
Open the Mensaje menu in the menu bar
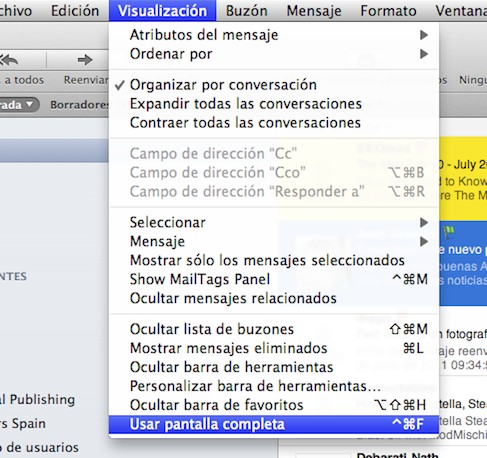(314, 11)
